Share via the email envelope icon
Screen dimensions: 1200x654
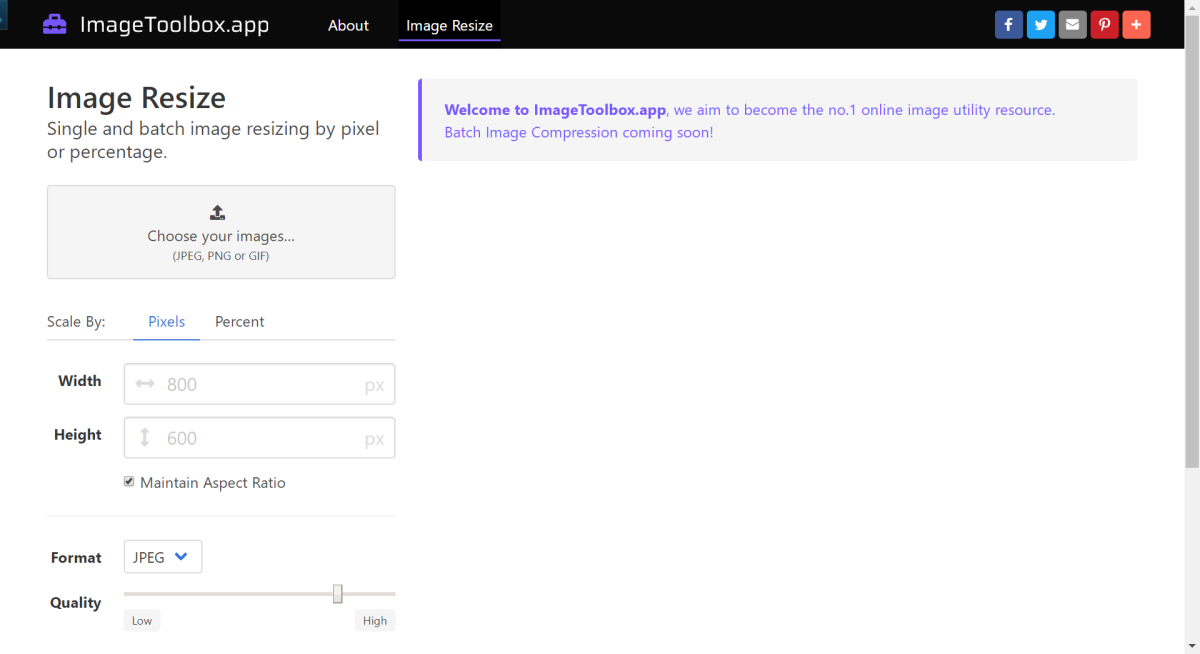[1072, 25]
